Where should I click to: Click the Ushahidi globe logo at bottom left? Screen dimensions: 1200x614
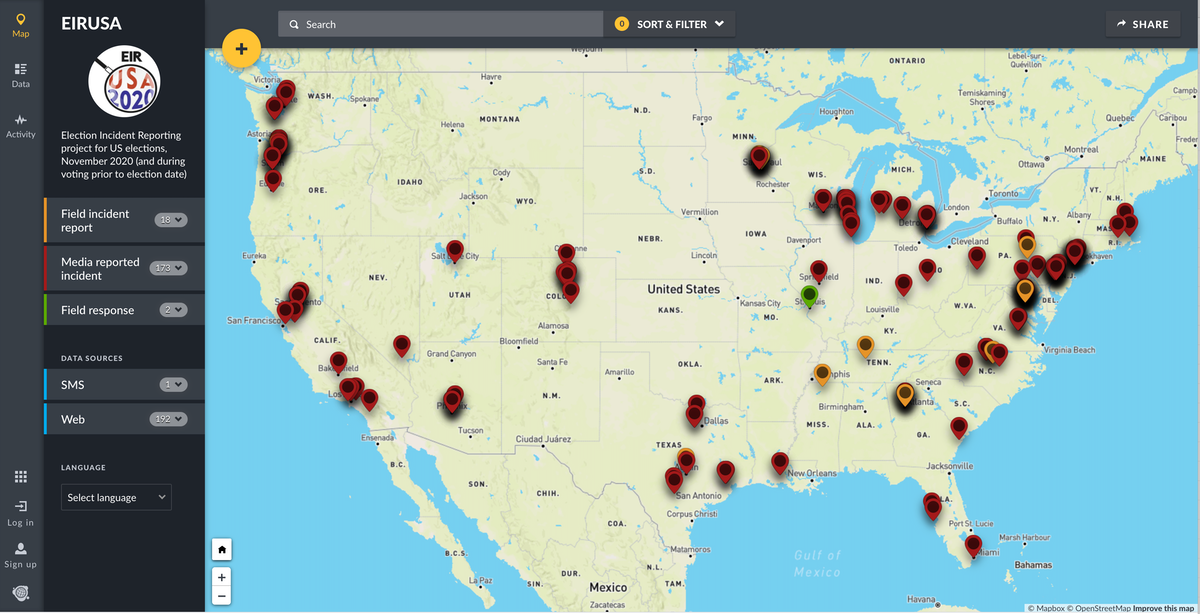coord(20,595)
